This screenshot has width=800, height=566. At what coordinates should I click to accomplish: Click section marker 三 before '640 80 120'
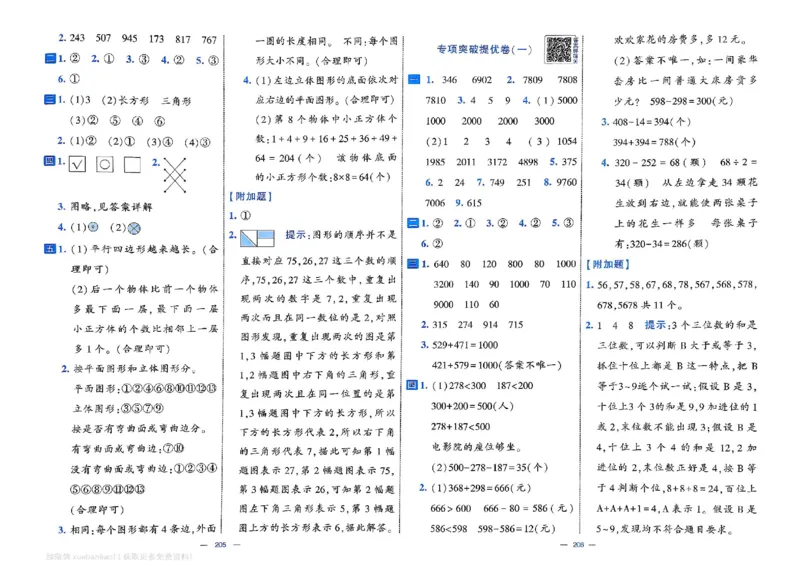pyautogui.click(x=413, y=264)
